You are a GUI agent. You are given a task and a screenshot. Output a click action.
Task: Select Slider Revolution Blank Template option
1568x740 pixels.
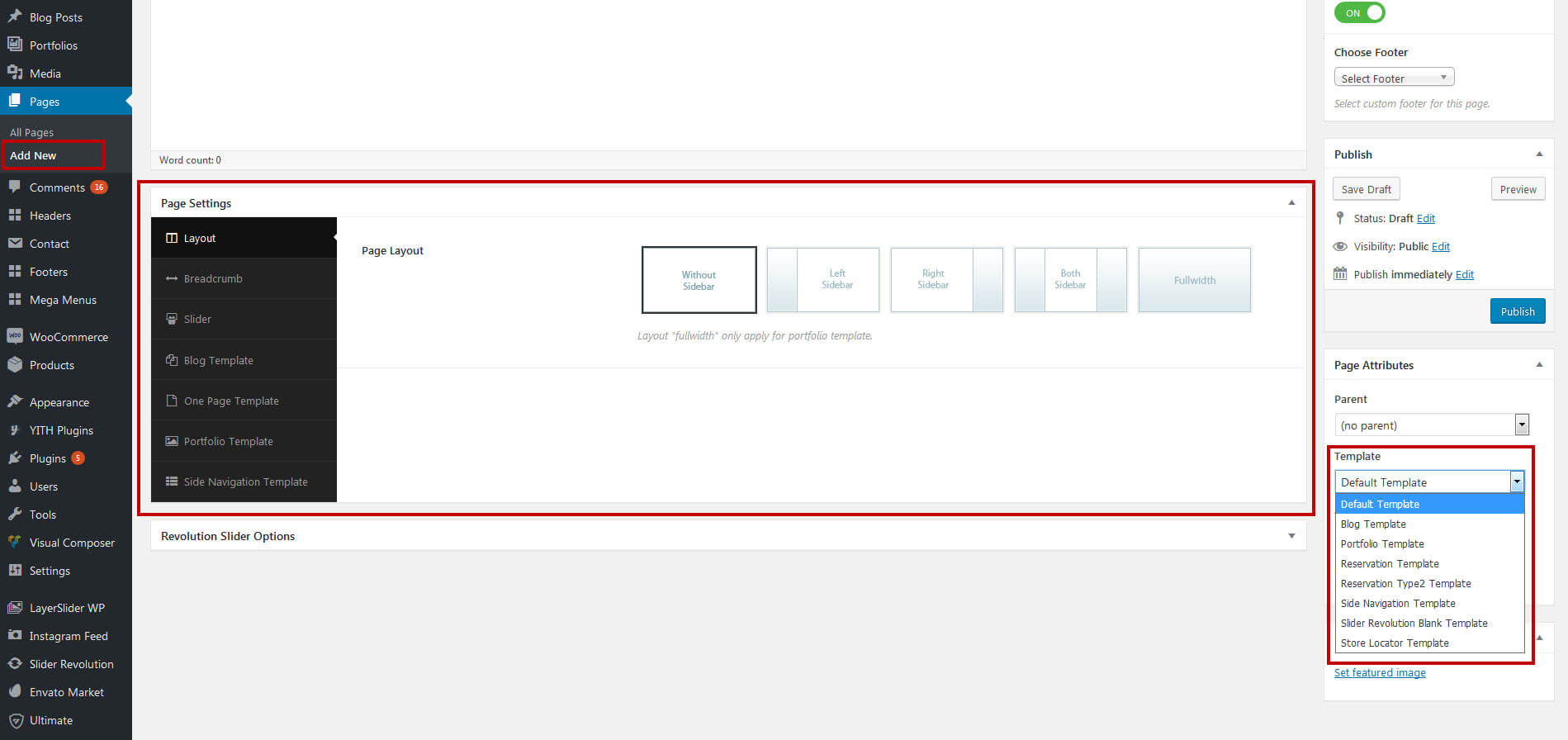1429,623
